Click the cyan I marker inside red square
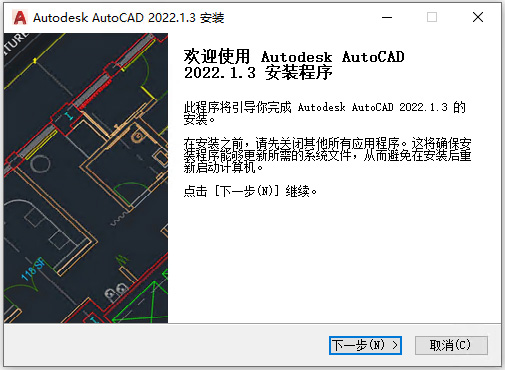Viewport: 505px width, 370px height. coord(69,116)
